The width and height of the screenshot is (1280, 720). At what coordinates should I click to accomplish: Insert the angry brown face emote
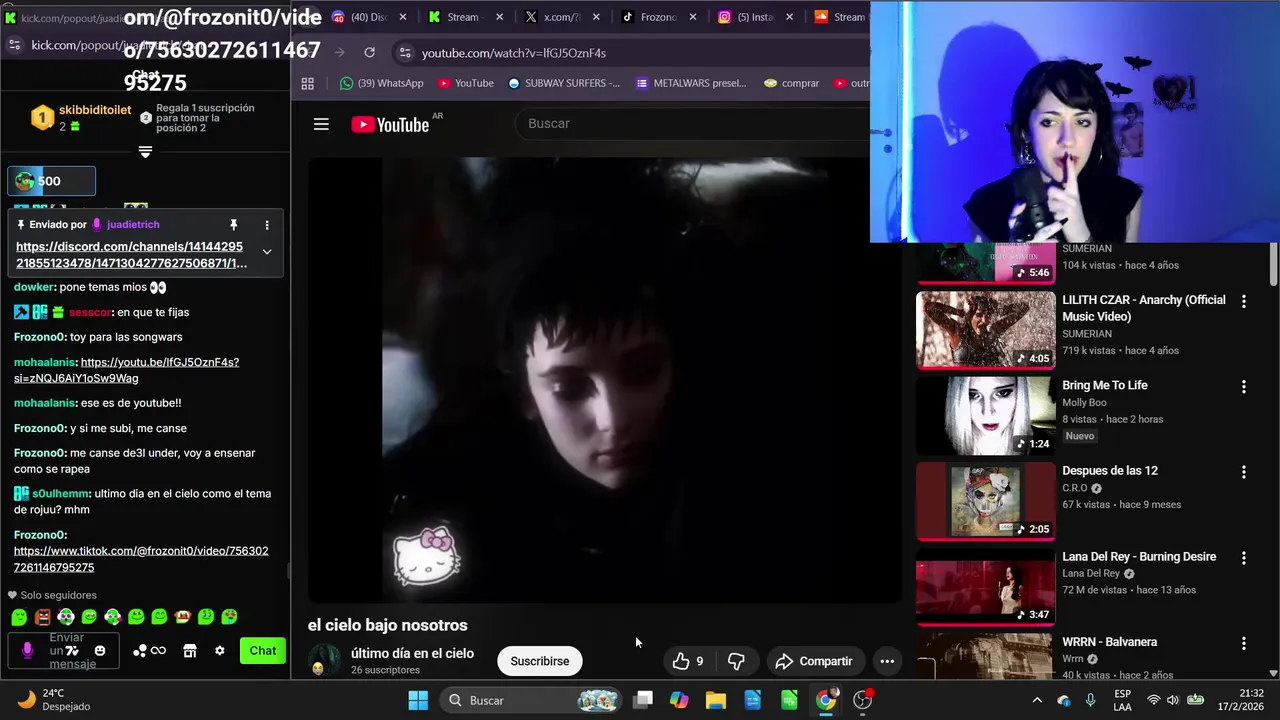coord(42,617)
